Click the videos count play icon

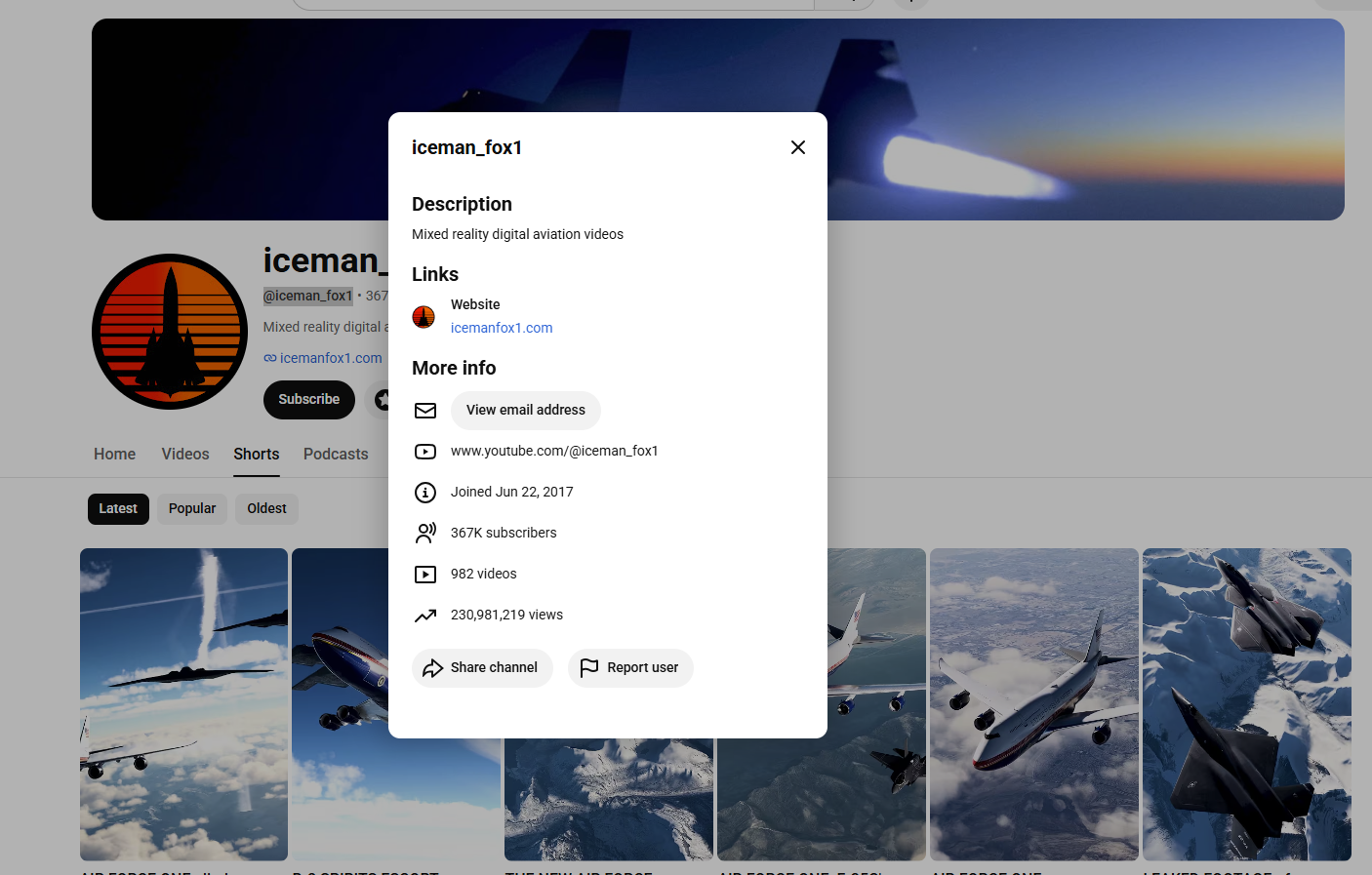425,575
